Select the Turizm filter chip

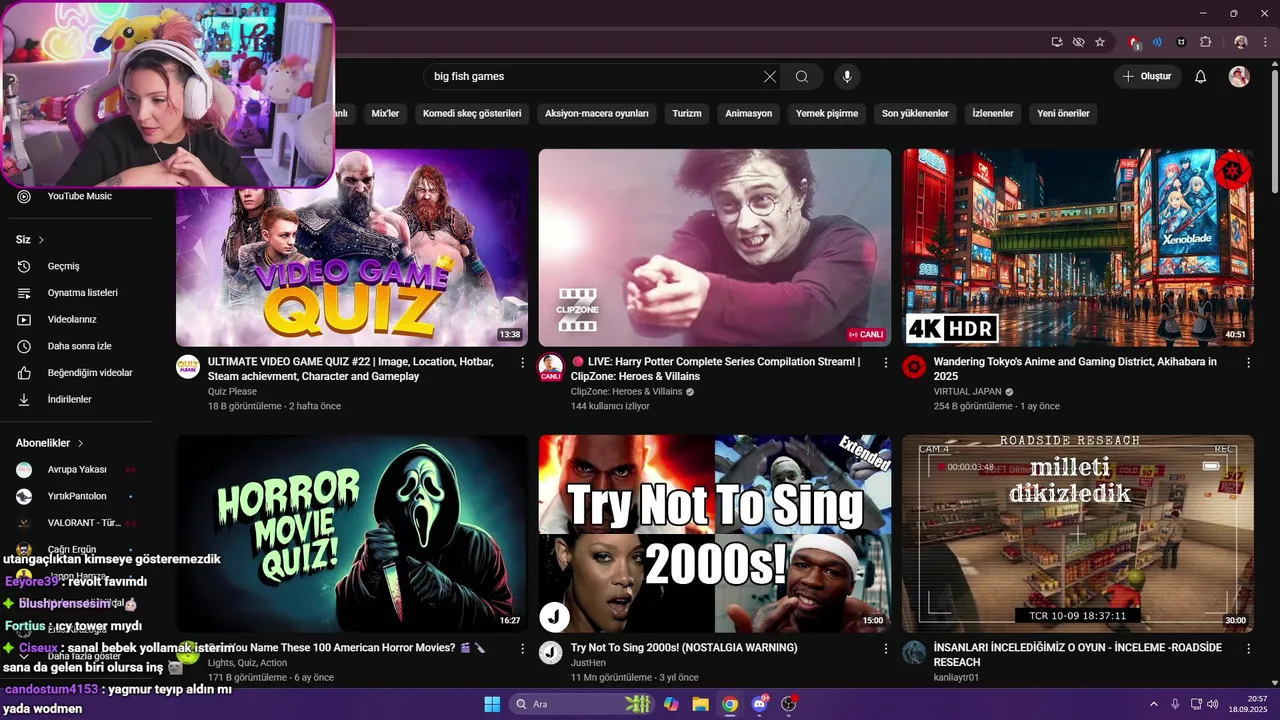tap(687, 113)
